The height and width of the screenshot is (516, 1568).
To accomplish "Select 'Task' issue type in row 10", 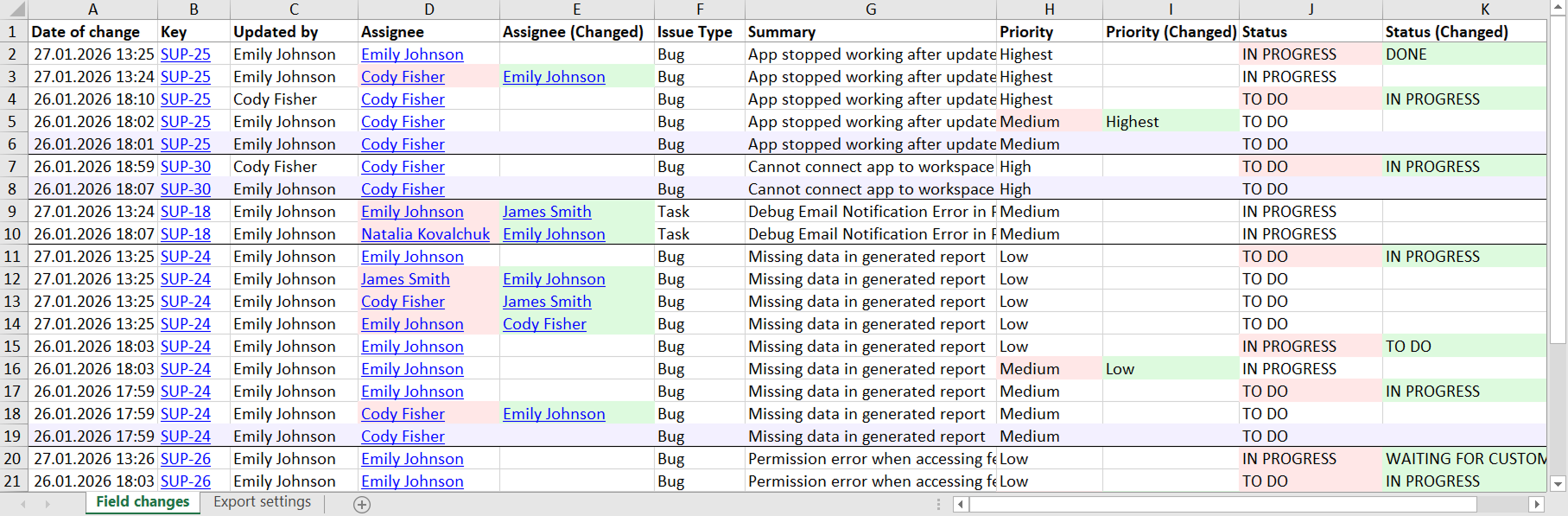I will click(x=700, y=234).
